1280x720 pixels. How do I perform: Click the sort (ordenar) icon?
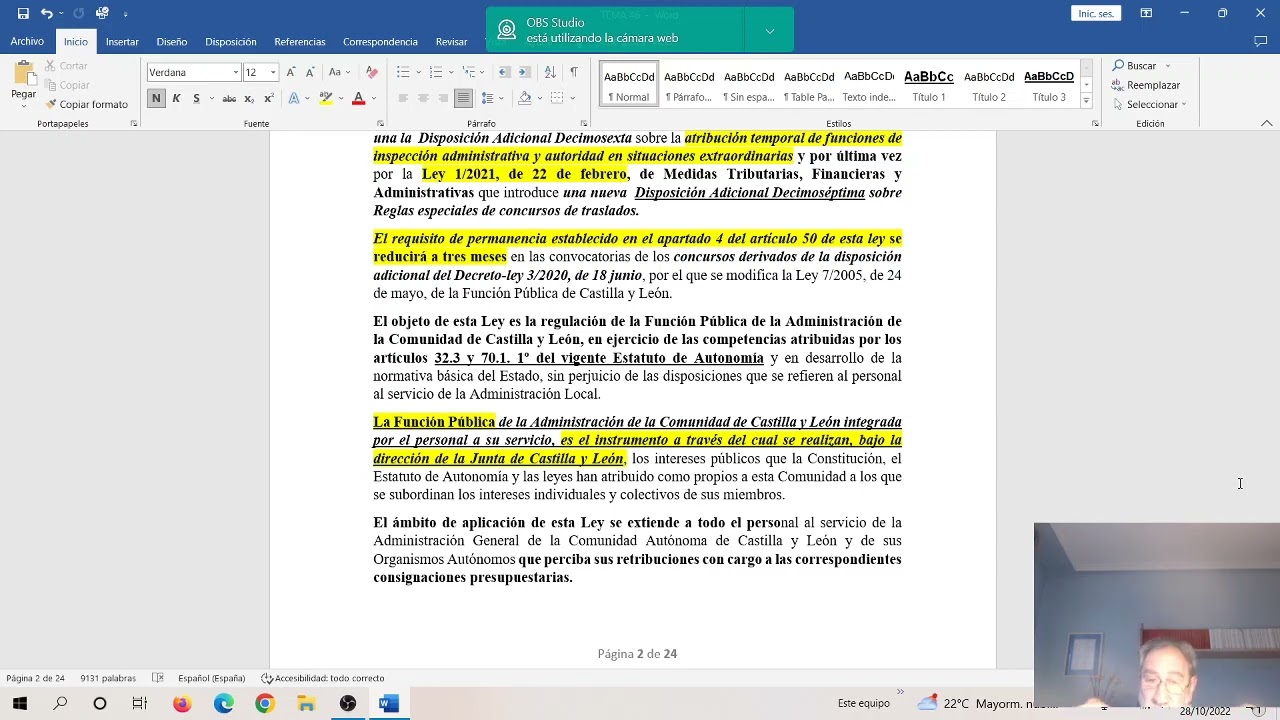click(552, 73)
